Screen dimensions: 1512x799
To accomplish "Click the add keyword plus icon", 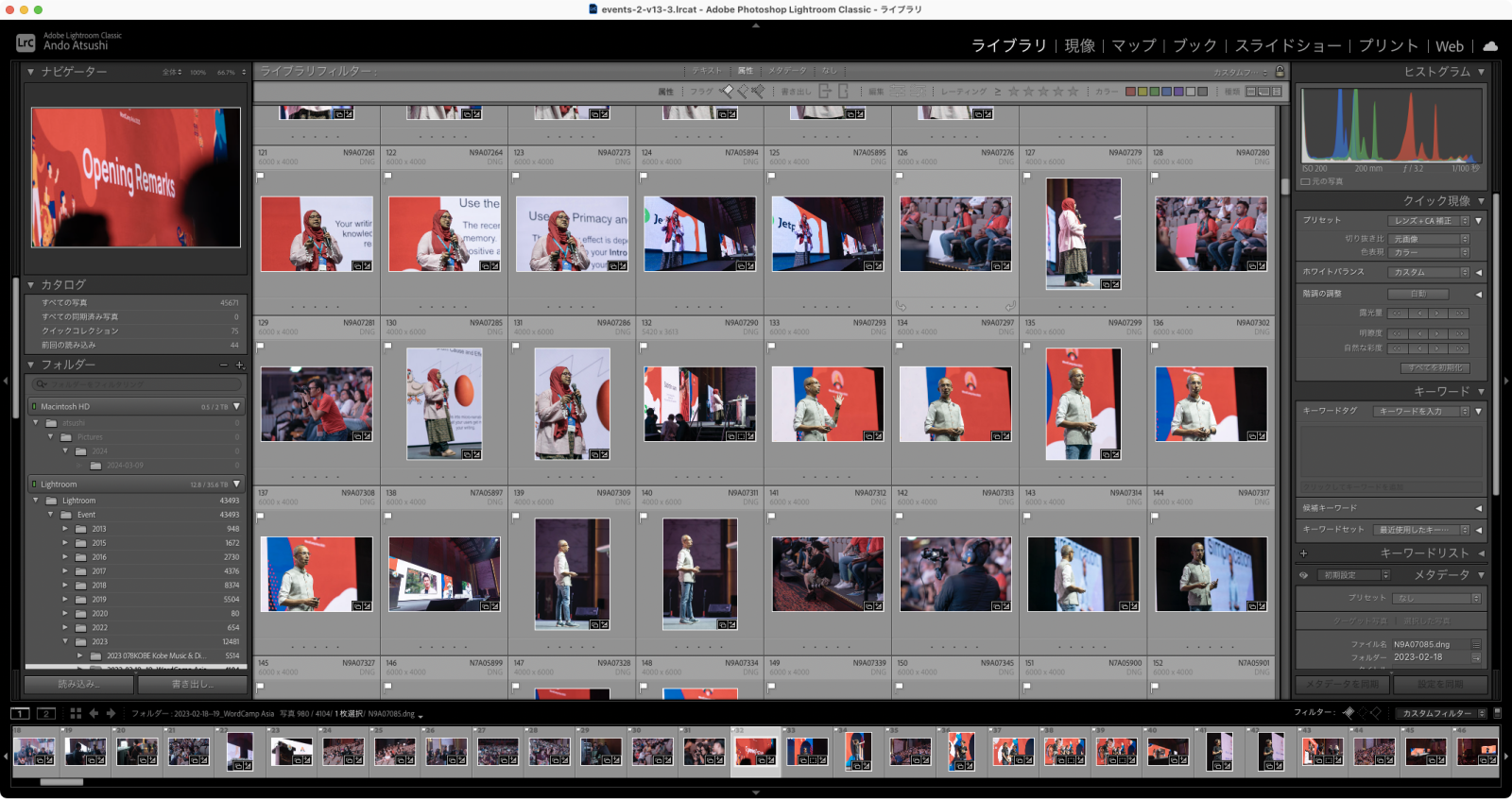I will point(1303,553).
